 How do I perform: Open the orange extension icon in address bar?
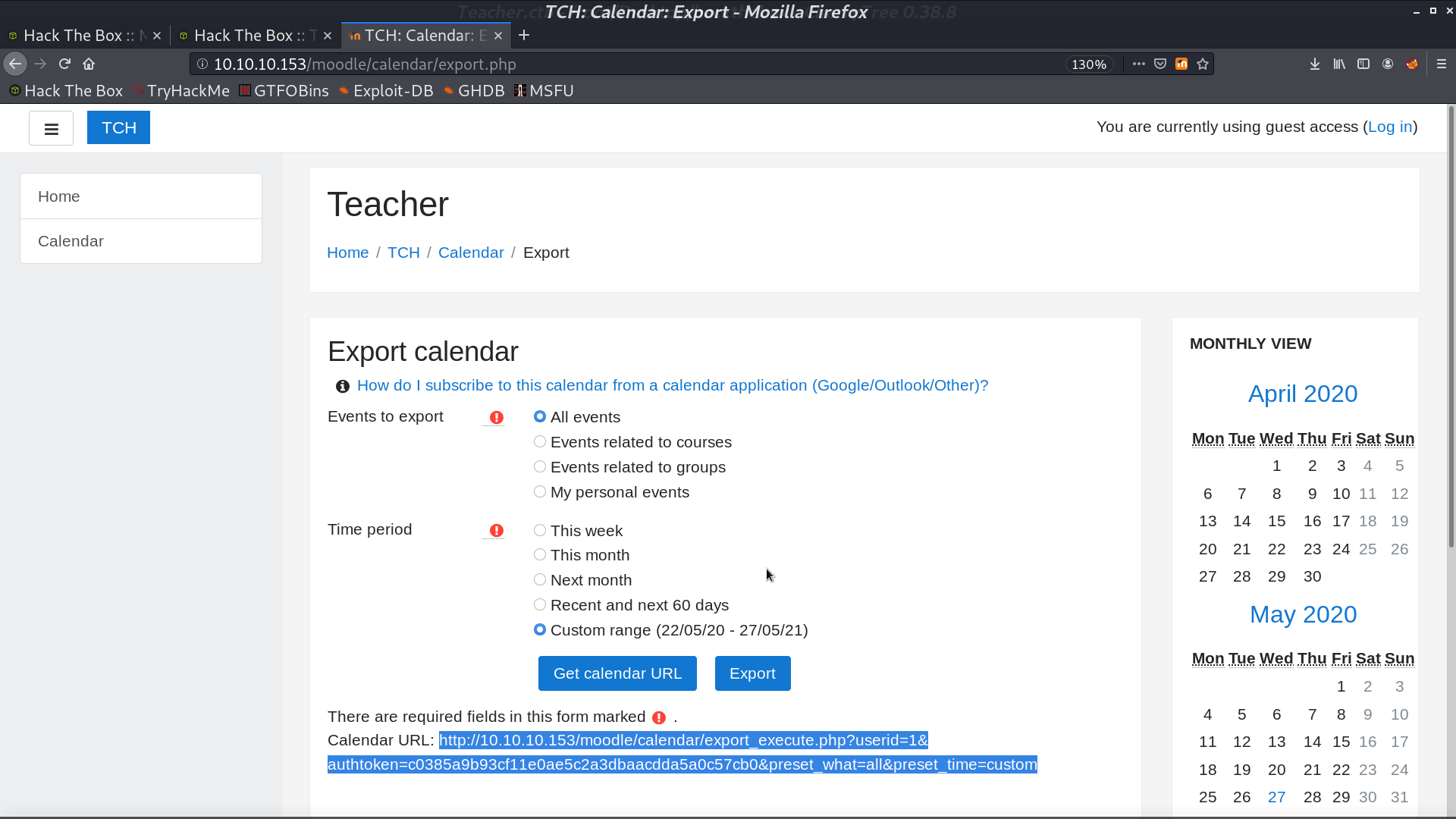pyautogui.click(x=1181, y=64)
